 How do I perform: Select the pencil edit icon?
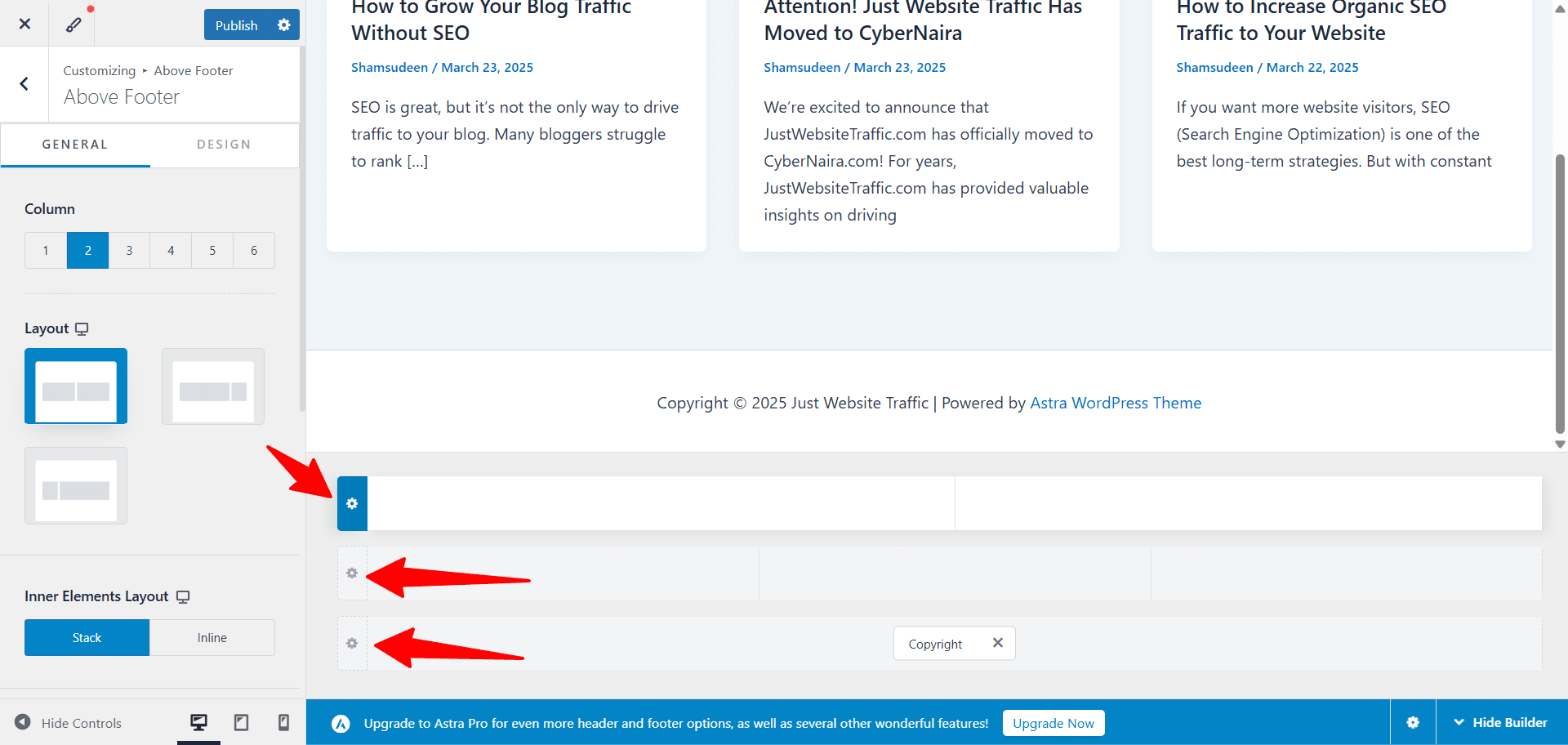coord(73,24)
